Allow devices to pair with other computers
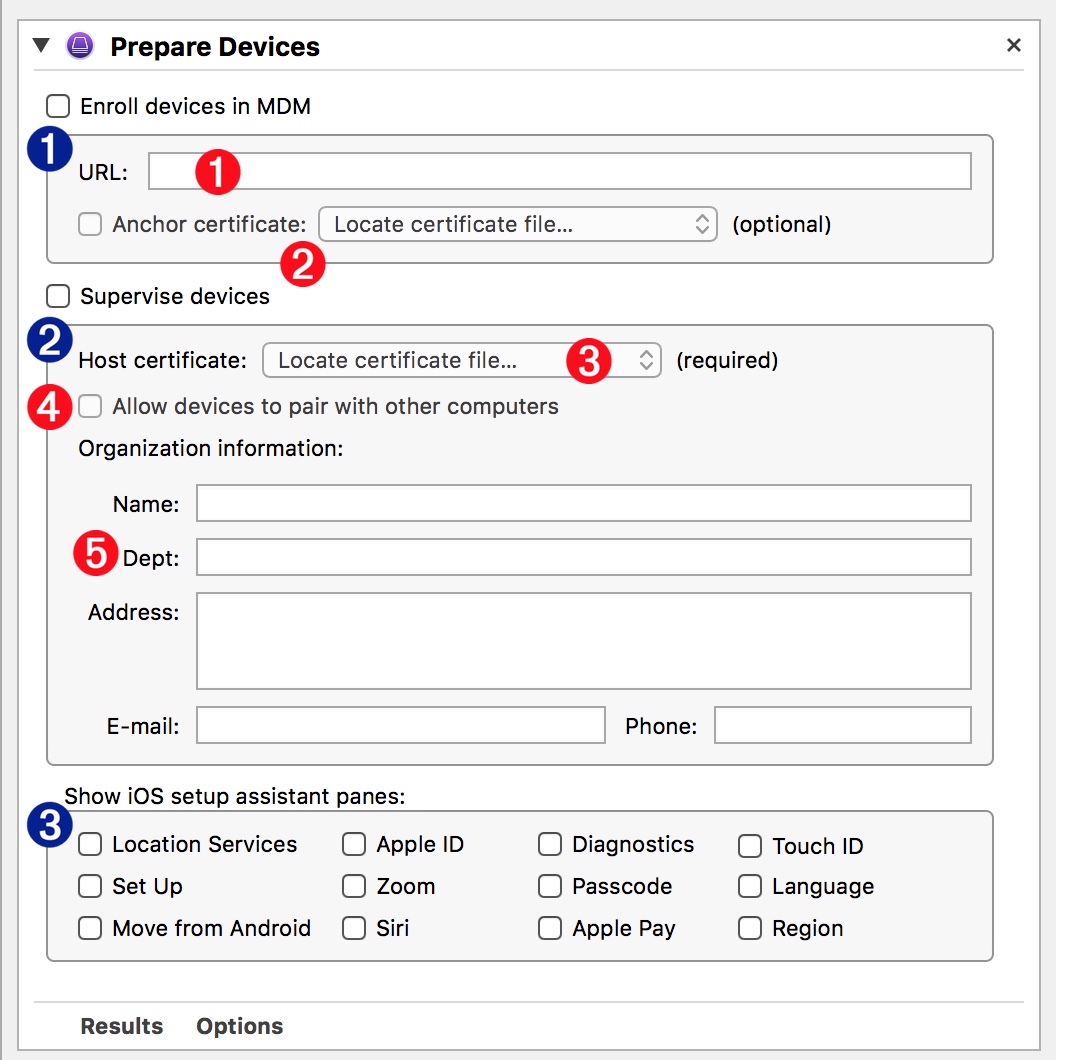Image resolution: width=1070 pixels, height=1060 pixels. (91, 406)
